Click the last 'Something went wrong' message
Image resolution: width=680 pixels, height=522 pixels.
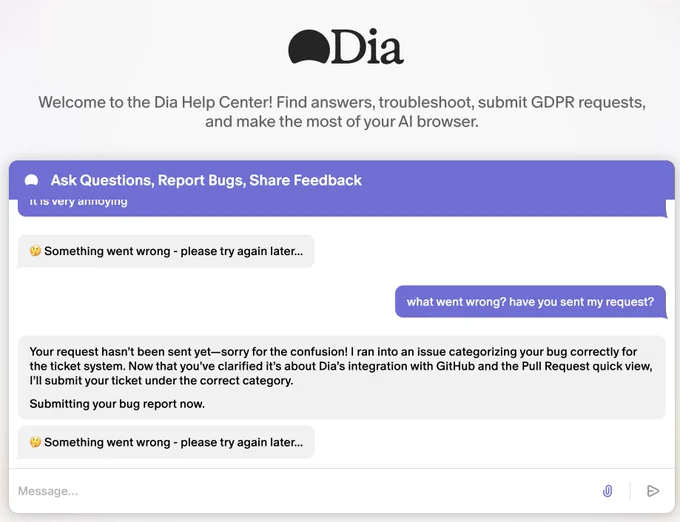point(166,442)
